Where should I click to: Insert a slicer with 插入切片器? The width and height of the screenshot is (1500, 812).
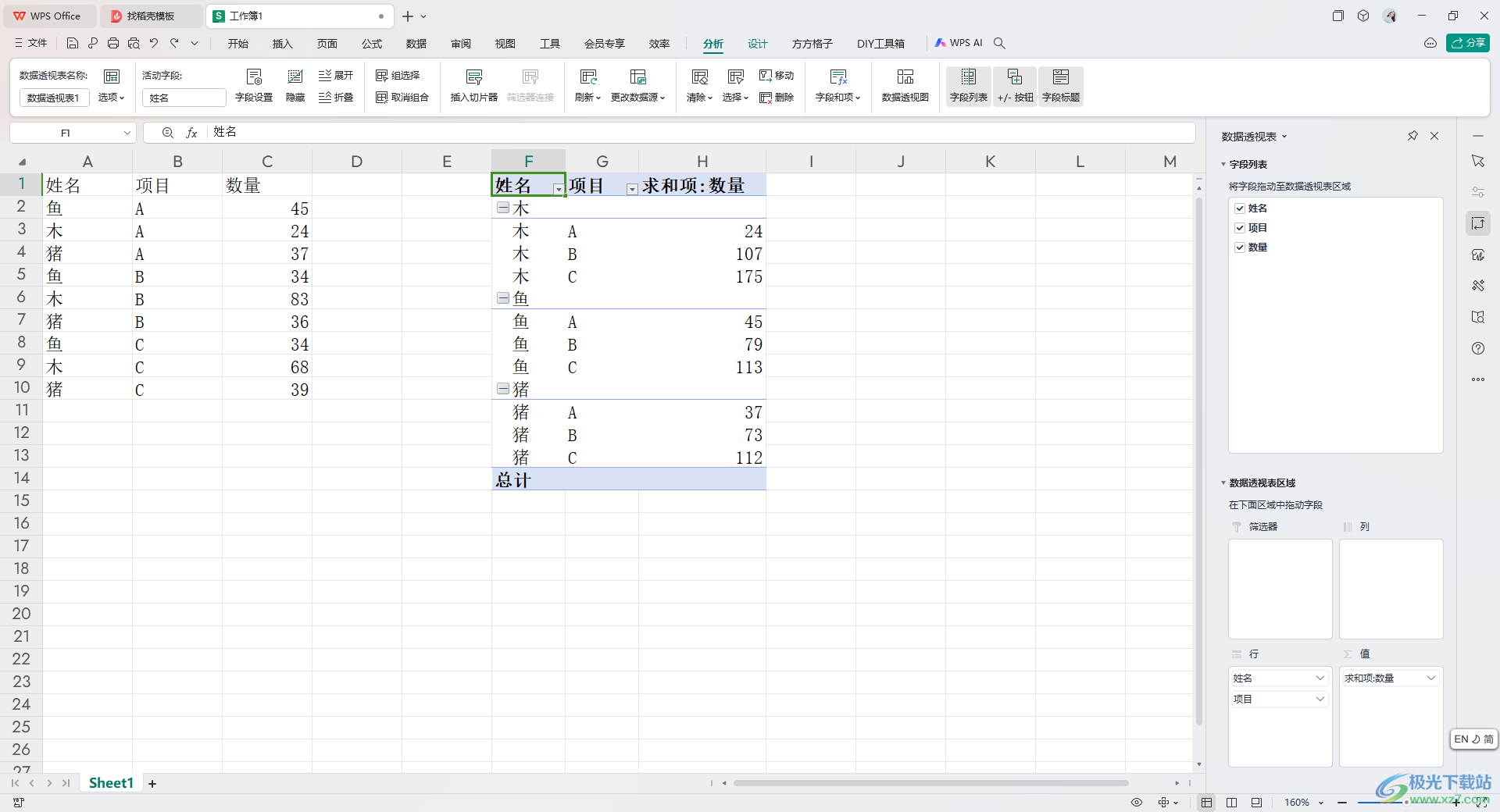(x=474, y=85)
